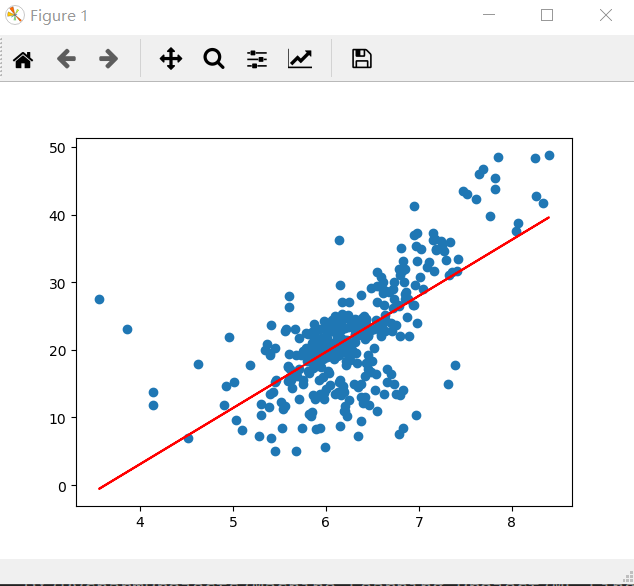The height and width of the screenshot is (586, 634).
Task: Click the x-axis tick label '8'
Action: coord(511,522)
